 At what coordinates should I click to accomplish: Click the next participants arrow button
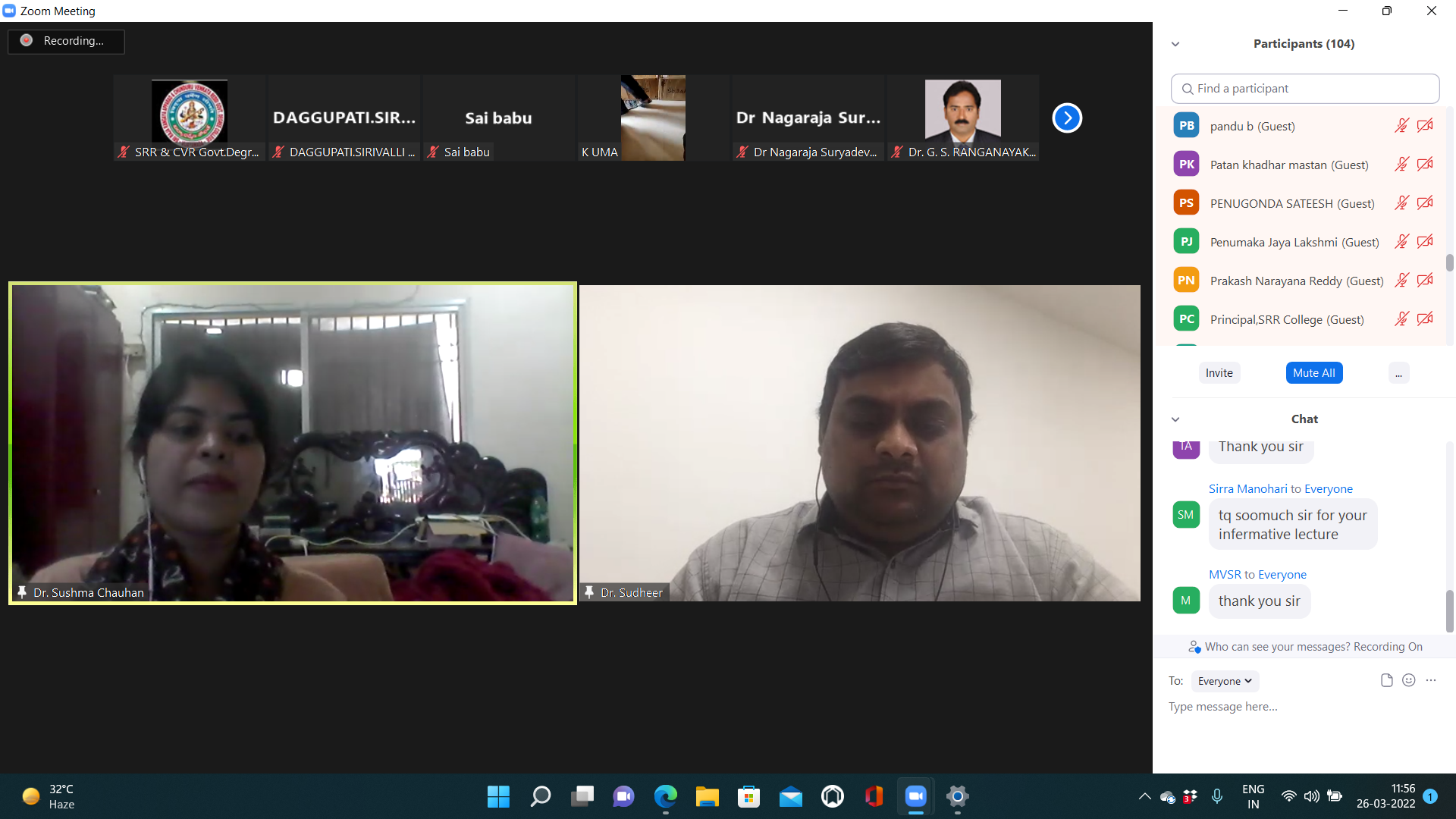pyautogui.click(x=1066, y=118)
